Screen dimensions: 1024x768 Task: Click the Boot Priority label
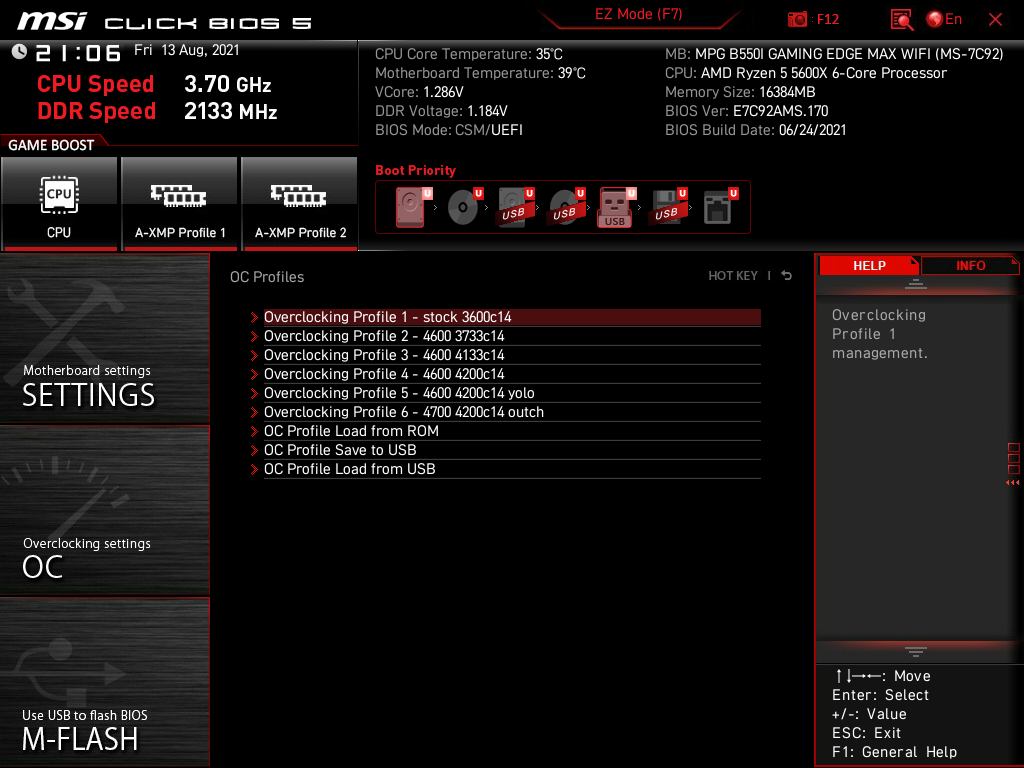415,170
